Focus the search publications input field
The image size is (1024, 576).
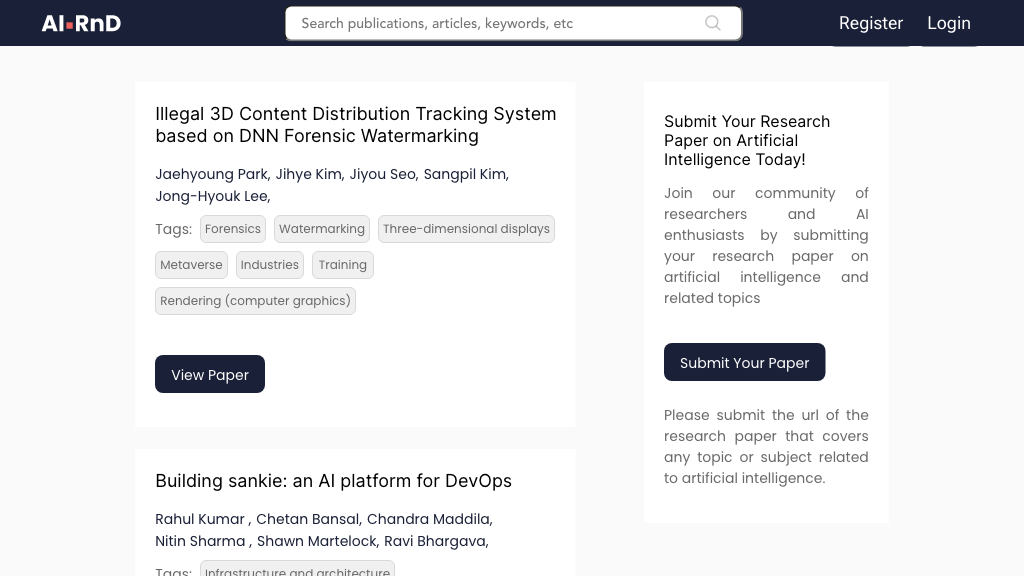coord(495,23)
